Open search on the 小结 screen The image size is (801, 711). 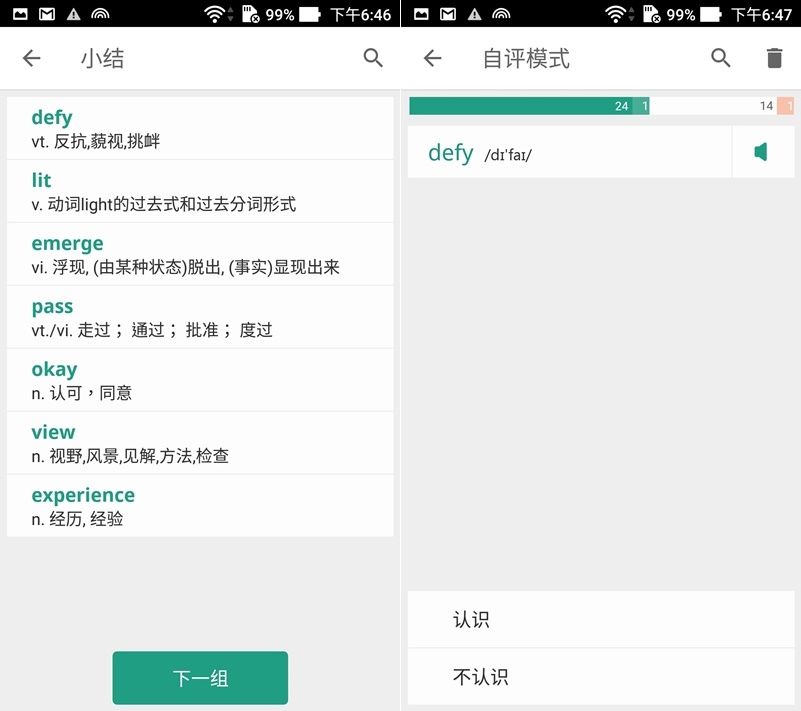click(373, 58)
